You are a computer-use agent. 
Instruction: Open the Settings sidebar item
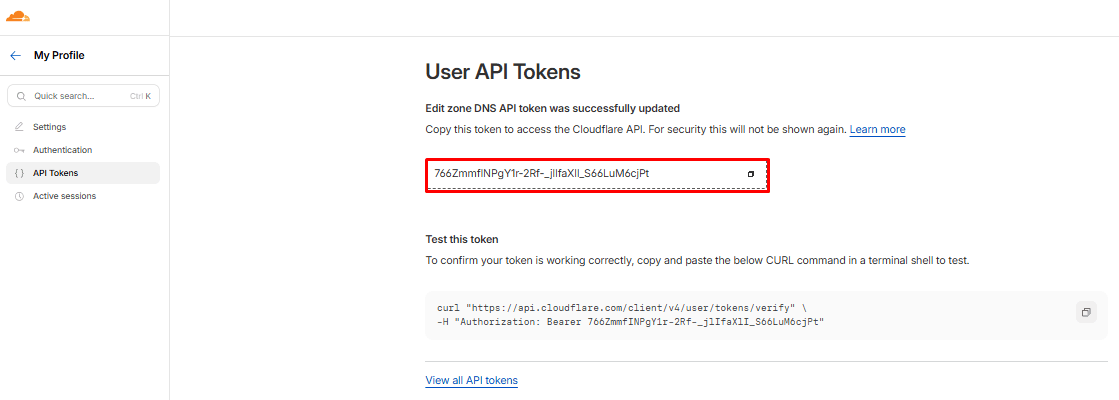tap(49, 127)
